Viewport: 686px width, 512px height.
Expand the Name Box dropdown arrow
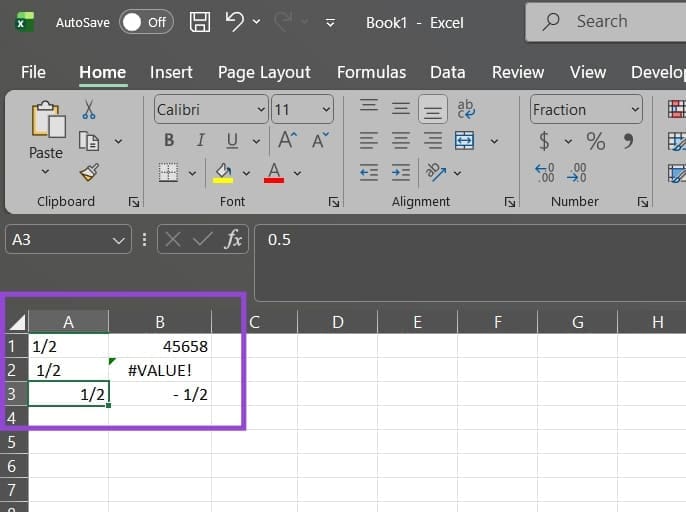coord(119,240)
